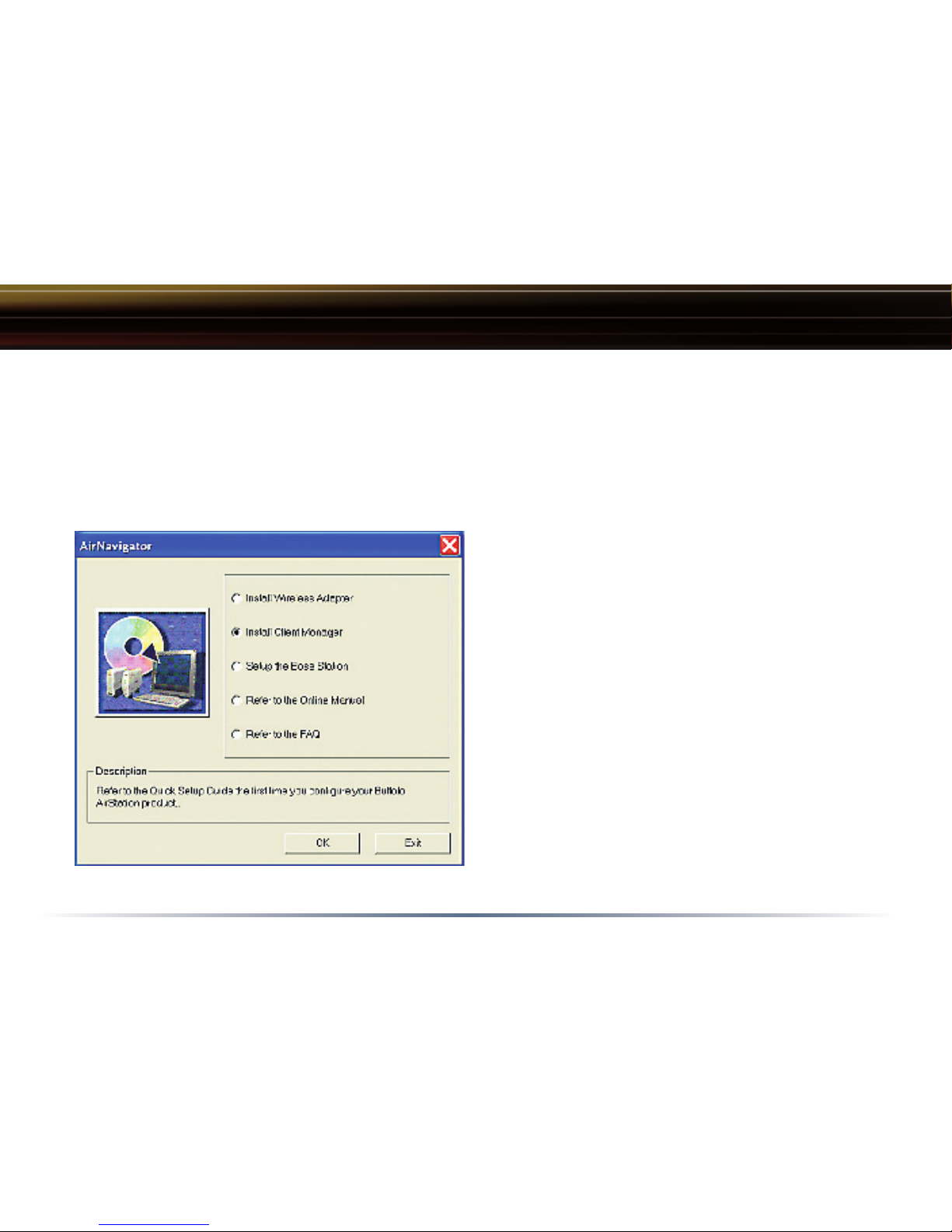Click the Description group label
The width and height of the screenshot is (952, 1232).
(x=120, y=771)
